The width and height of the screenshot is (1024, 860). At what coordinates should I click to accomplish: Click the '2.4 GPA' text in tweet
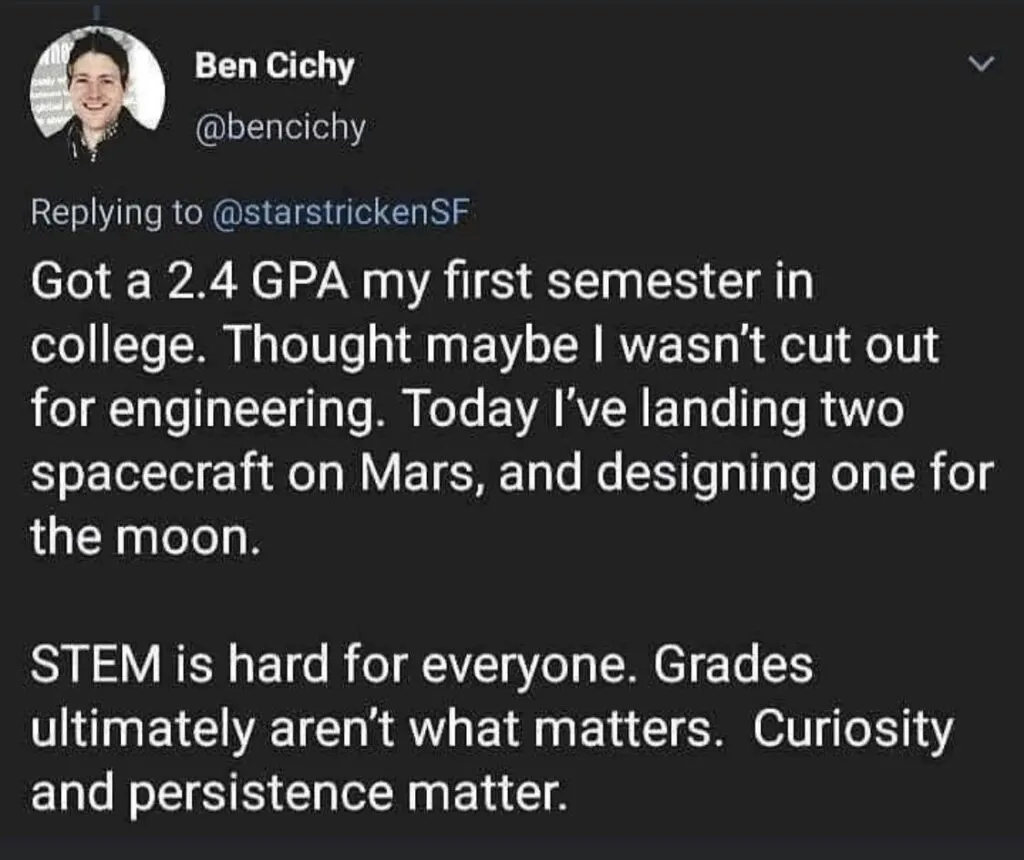tap(259, 282)
